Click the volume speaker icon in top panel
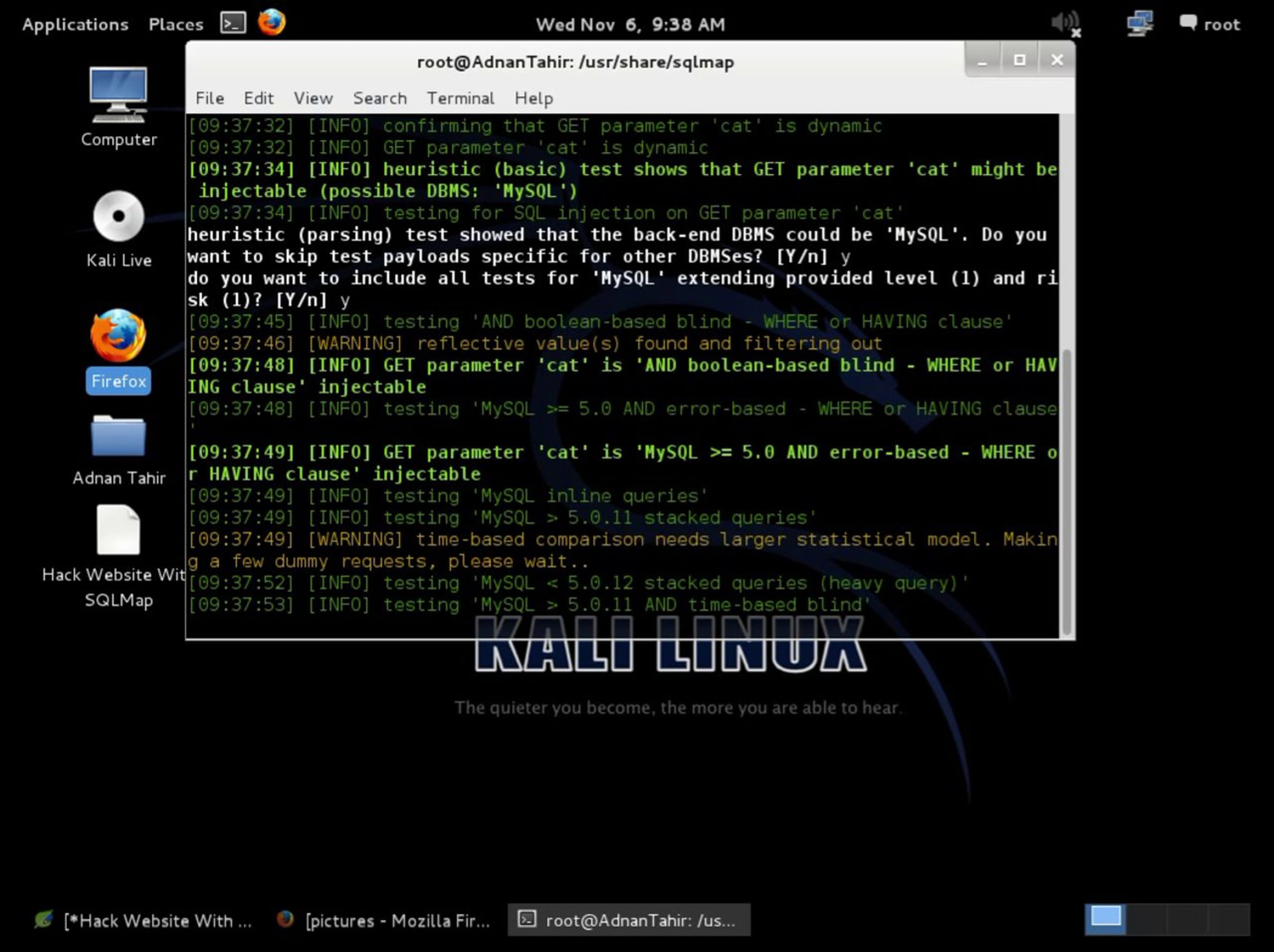The width and height of the screenshot is (1274, 952). tap(1065, 23)
